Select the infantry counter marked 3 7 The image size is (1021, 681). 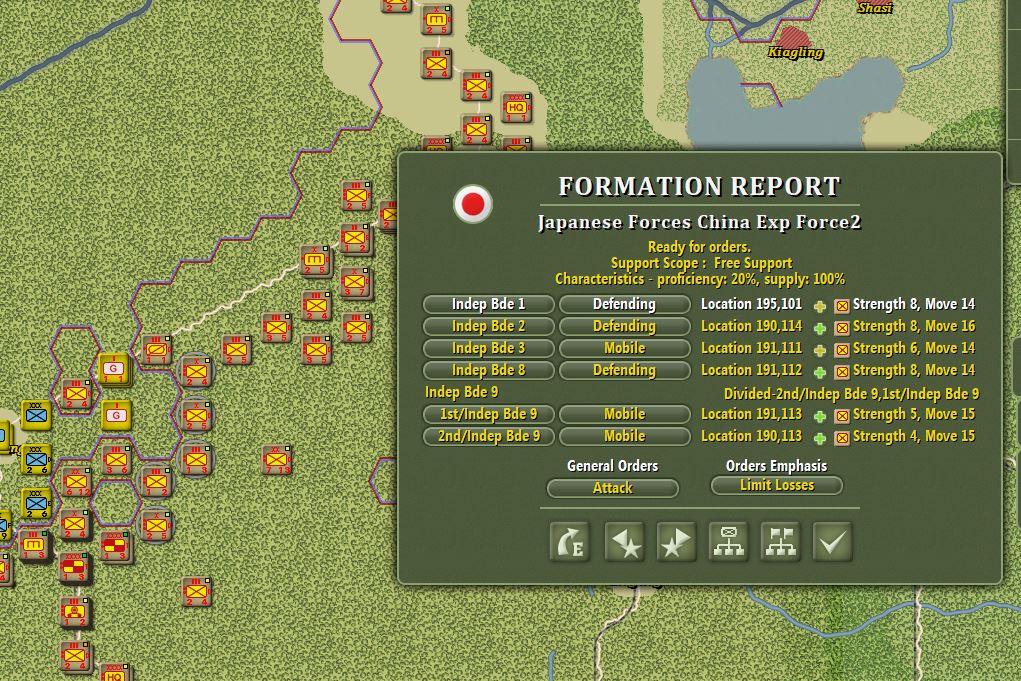(x=356, y=283)
